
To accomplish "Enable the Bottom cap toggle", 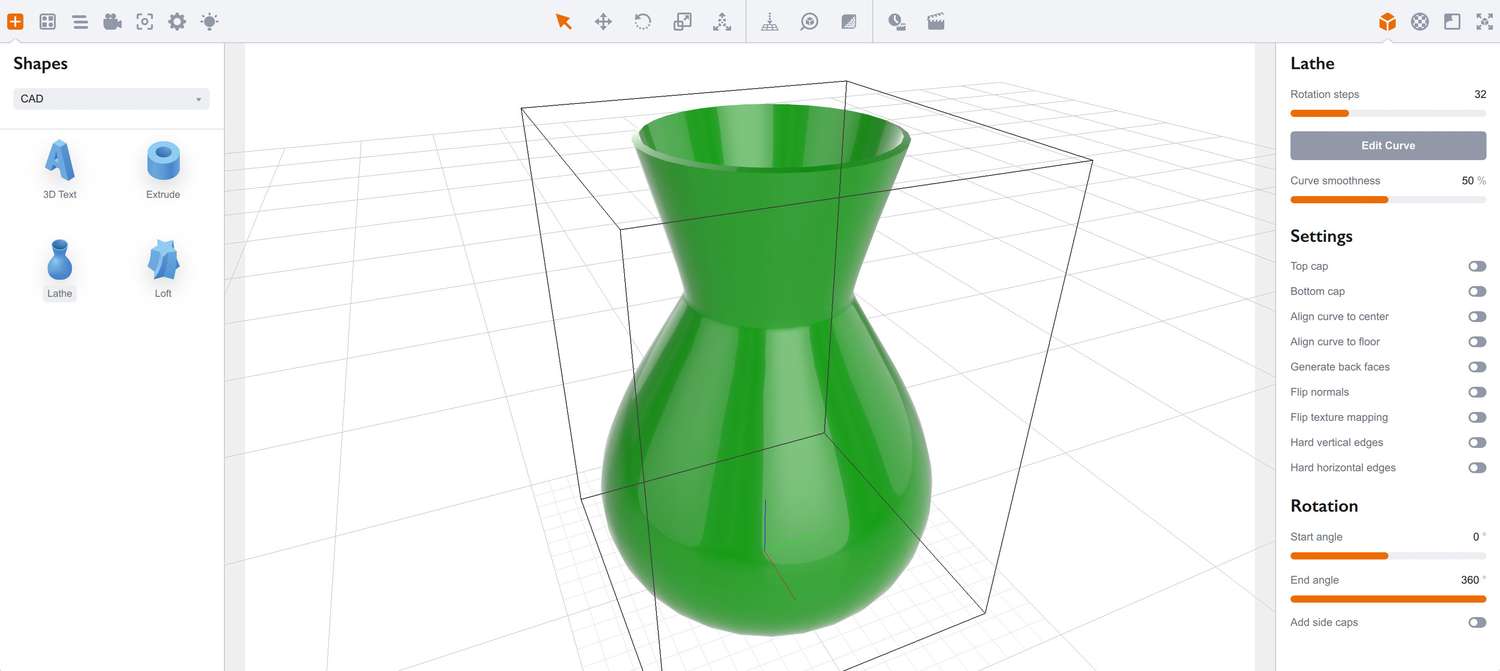I will tap(1477, 291).
